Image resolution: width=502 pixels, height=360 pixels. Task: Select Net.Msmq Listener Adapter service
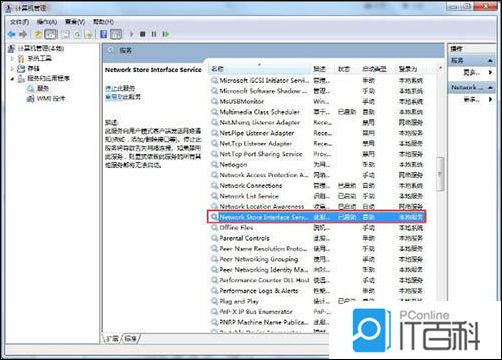(x=317, y=123)
